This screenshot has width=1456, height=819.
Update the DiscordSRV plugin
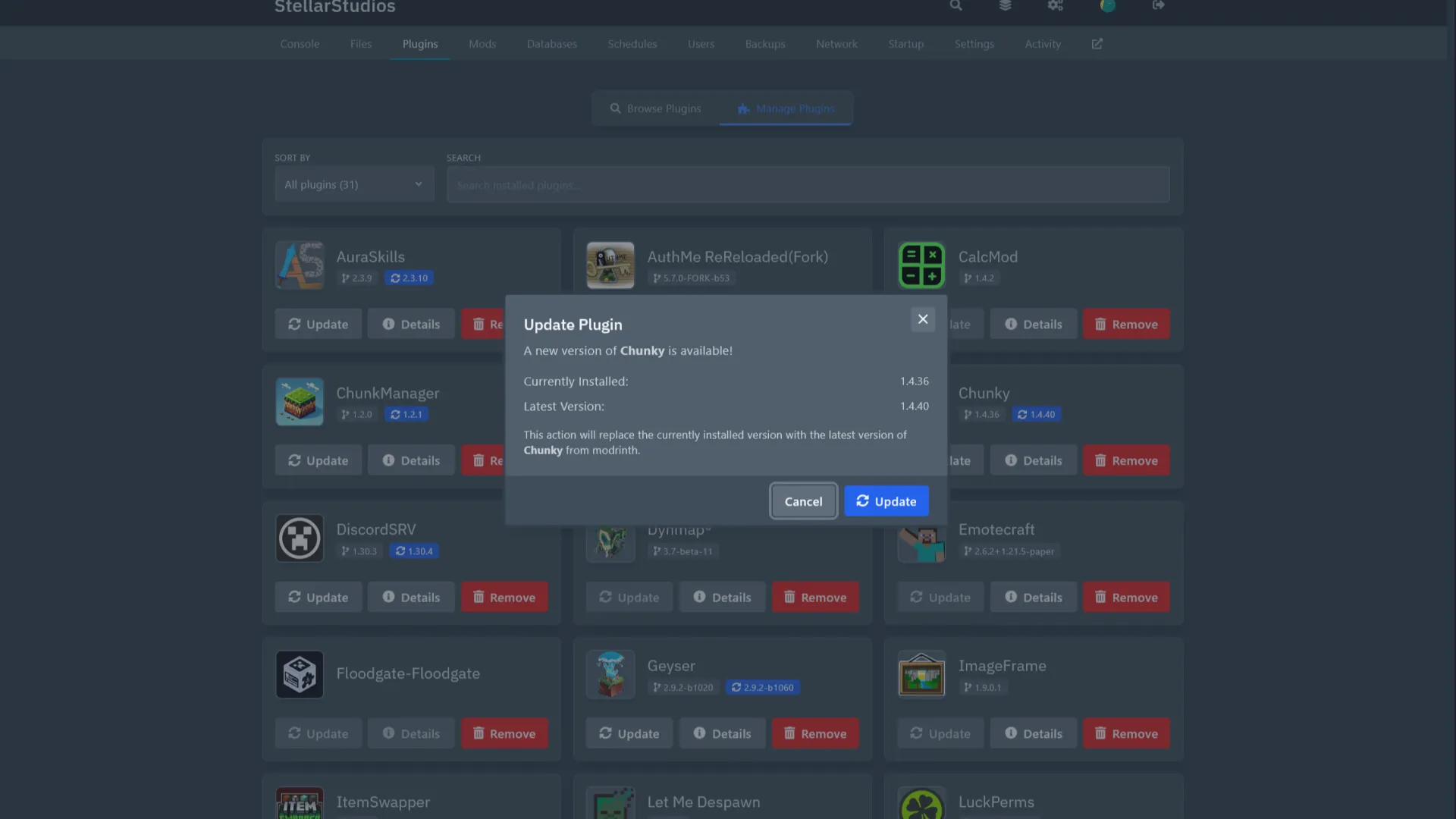pyautogui.click(x=318, y=598)
